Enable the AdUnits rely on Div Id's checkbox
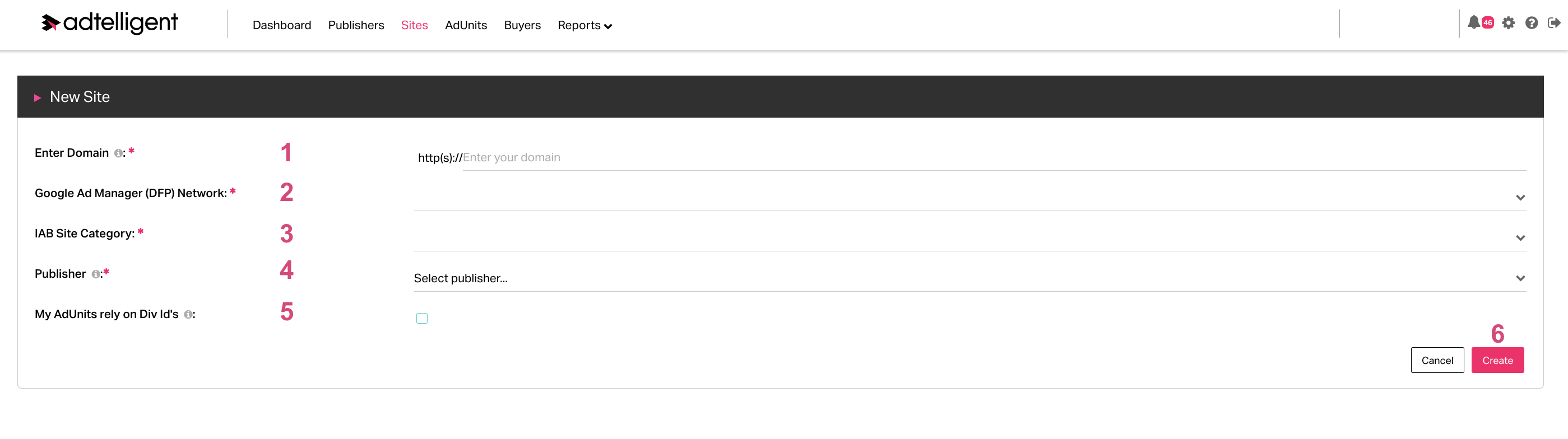Screen dimensions: 1568x439 422,318
